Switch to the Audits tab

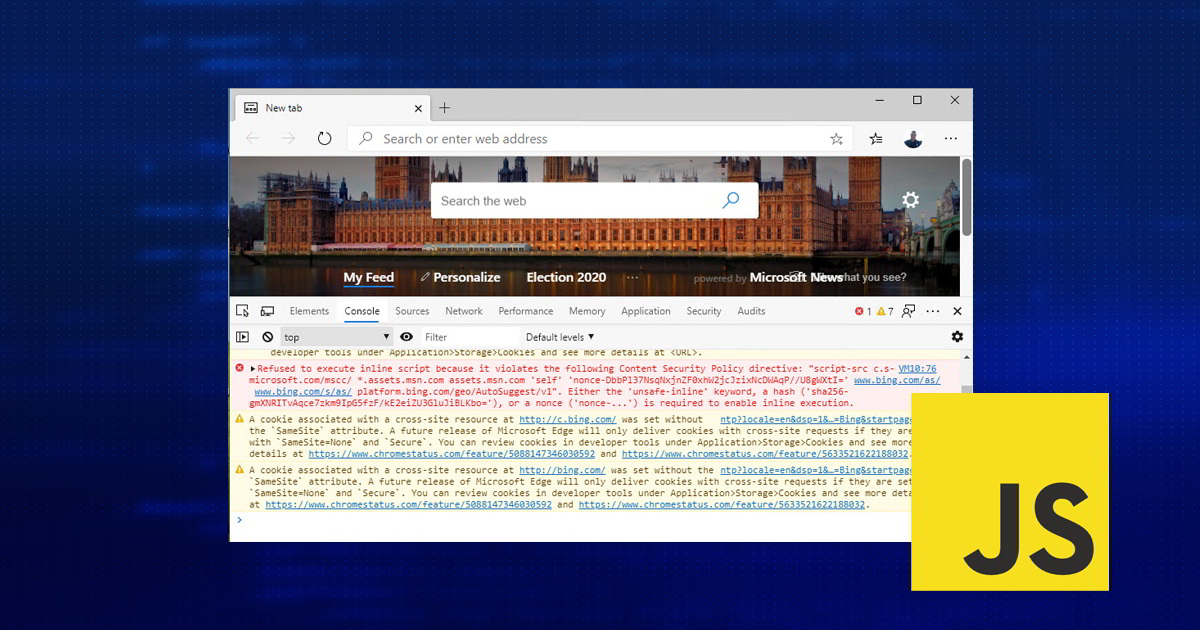(x=751, y=311)
